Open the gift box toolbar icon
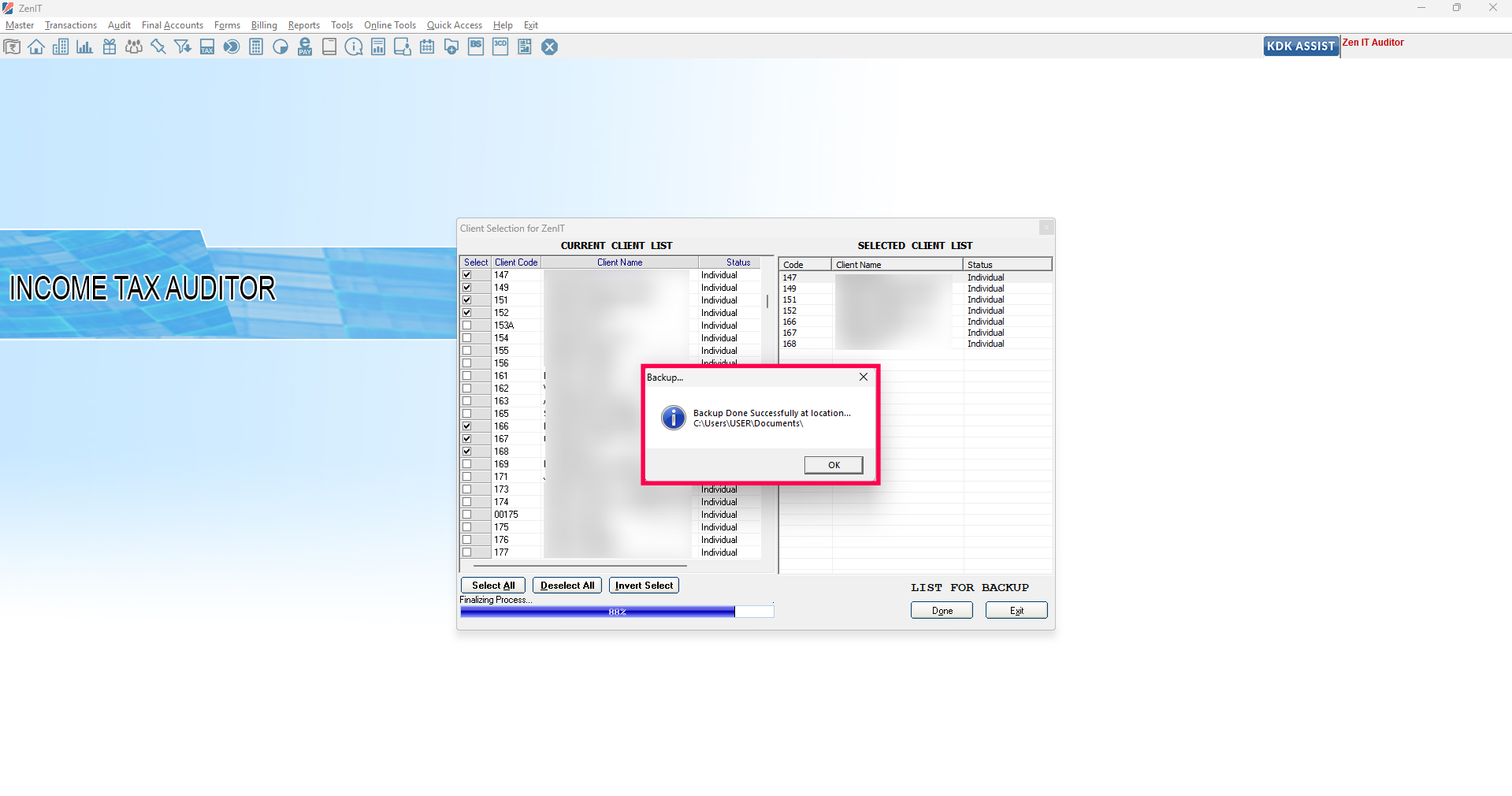1512x796 pixels. click(110, 47)
